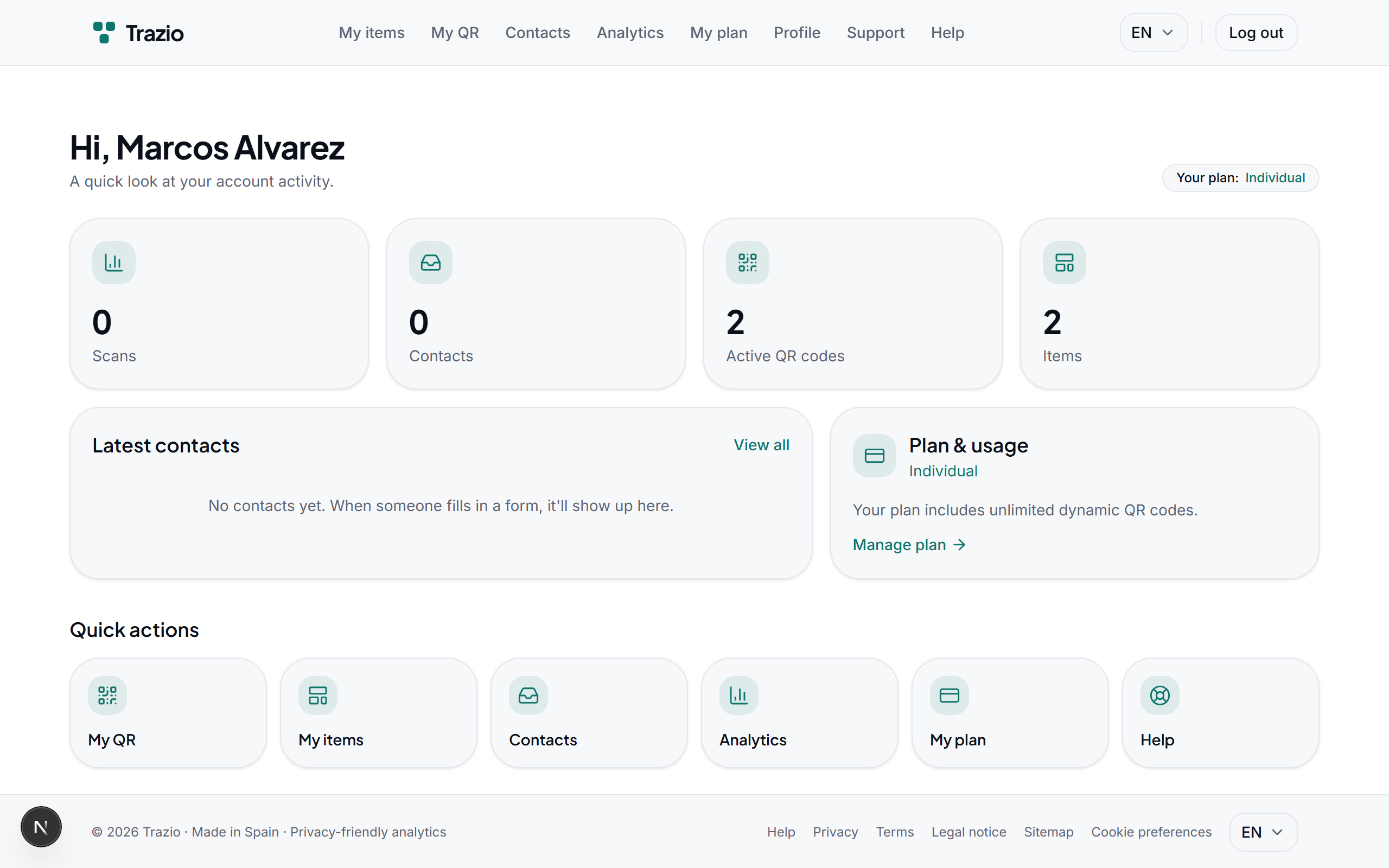The height and width of the screenshot is (868, 1389).
Task: Click the Quick actions heading
Action: (x=135, y=630)
